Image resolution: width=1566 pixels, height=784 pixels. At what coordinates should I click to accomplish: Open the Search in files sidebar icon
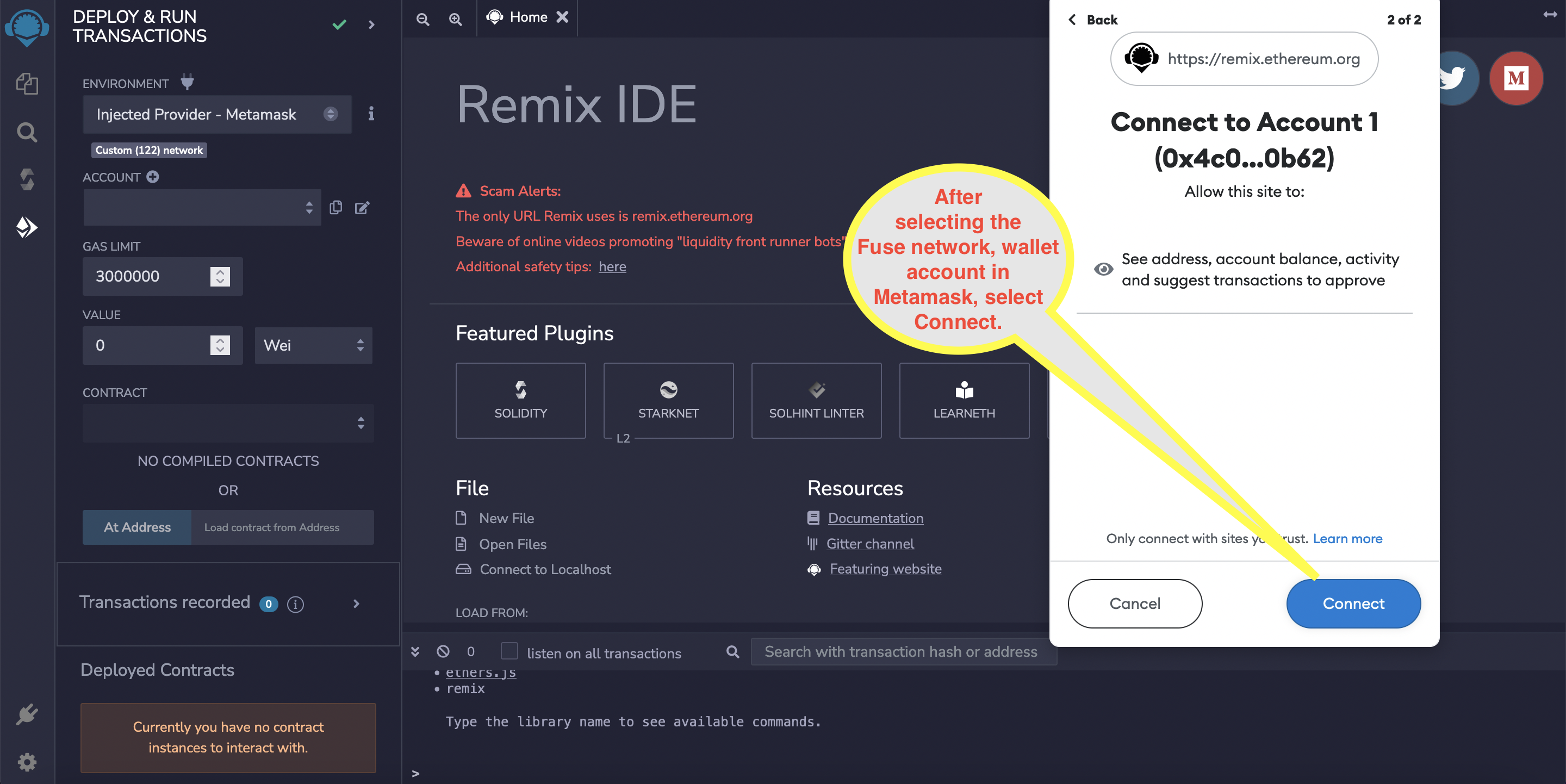[x=27, y=132]
